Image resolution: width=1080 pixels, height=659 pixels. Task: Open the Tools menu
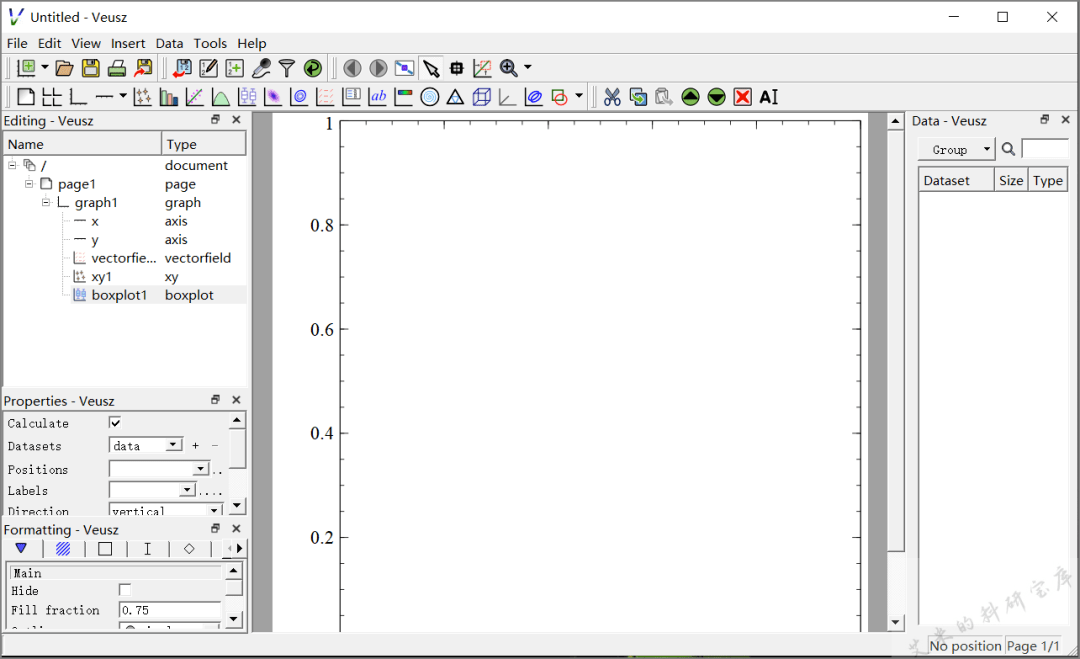[210, 43]
